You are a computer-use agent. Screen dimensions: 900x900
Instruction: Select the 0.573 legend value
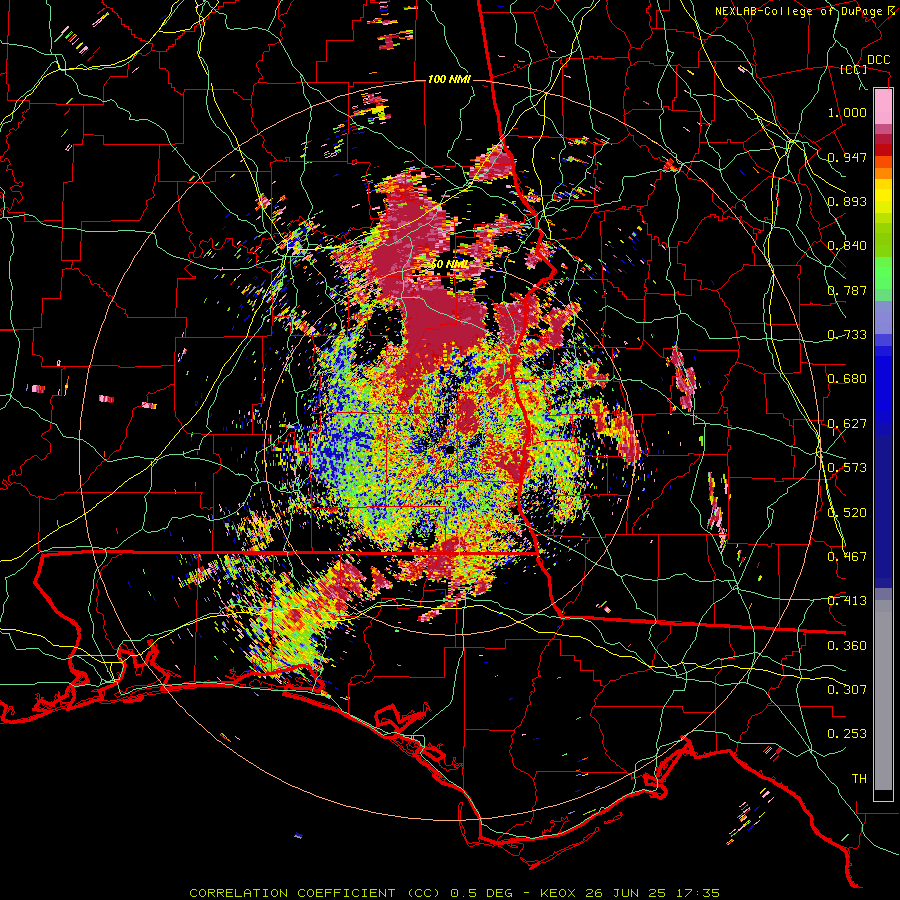point(847,468)
